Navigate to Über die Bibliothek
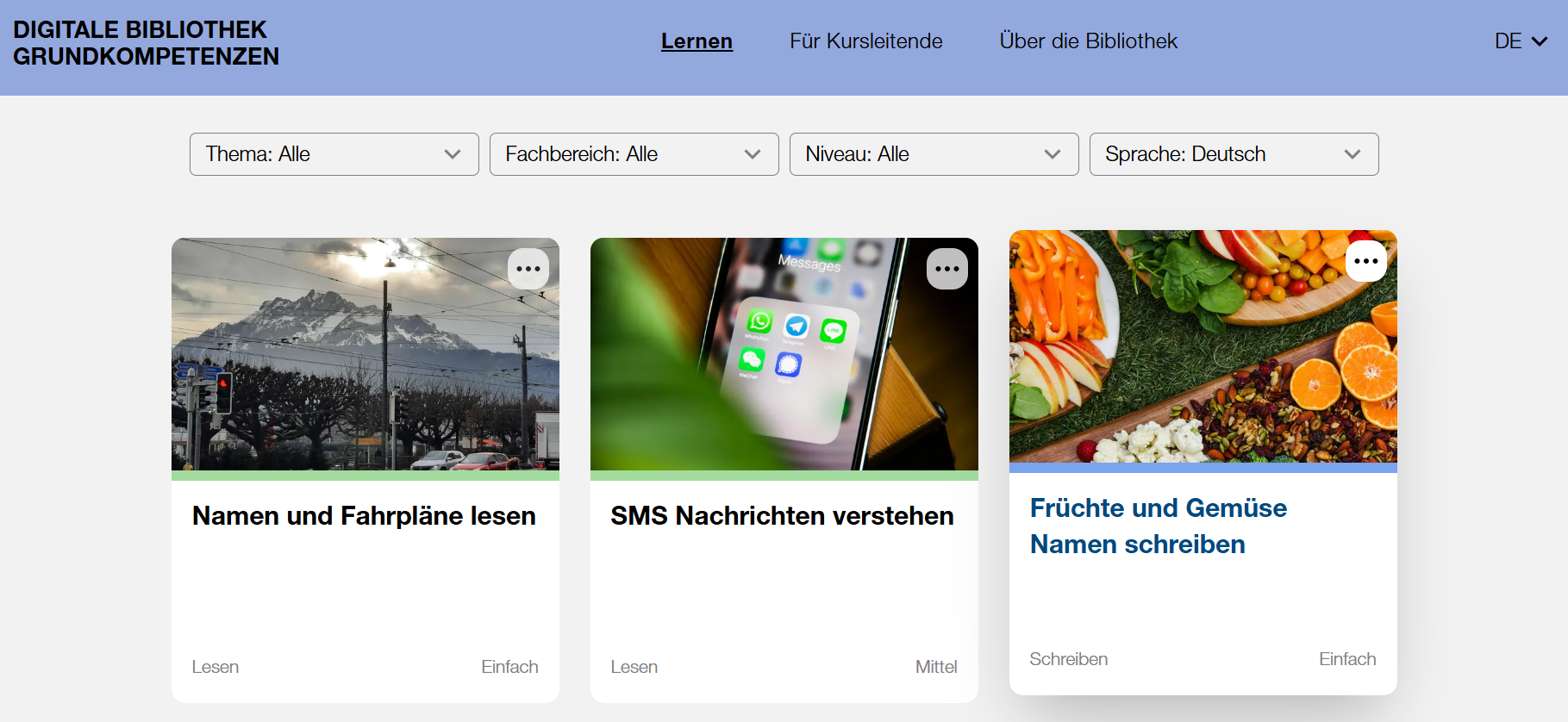Image resolution: width=1568 pixels, height=722 pixels. click(x=1088, y=41)
